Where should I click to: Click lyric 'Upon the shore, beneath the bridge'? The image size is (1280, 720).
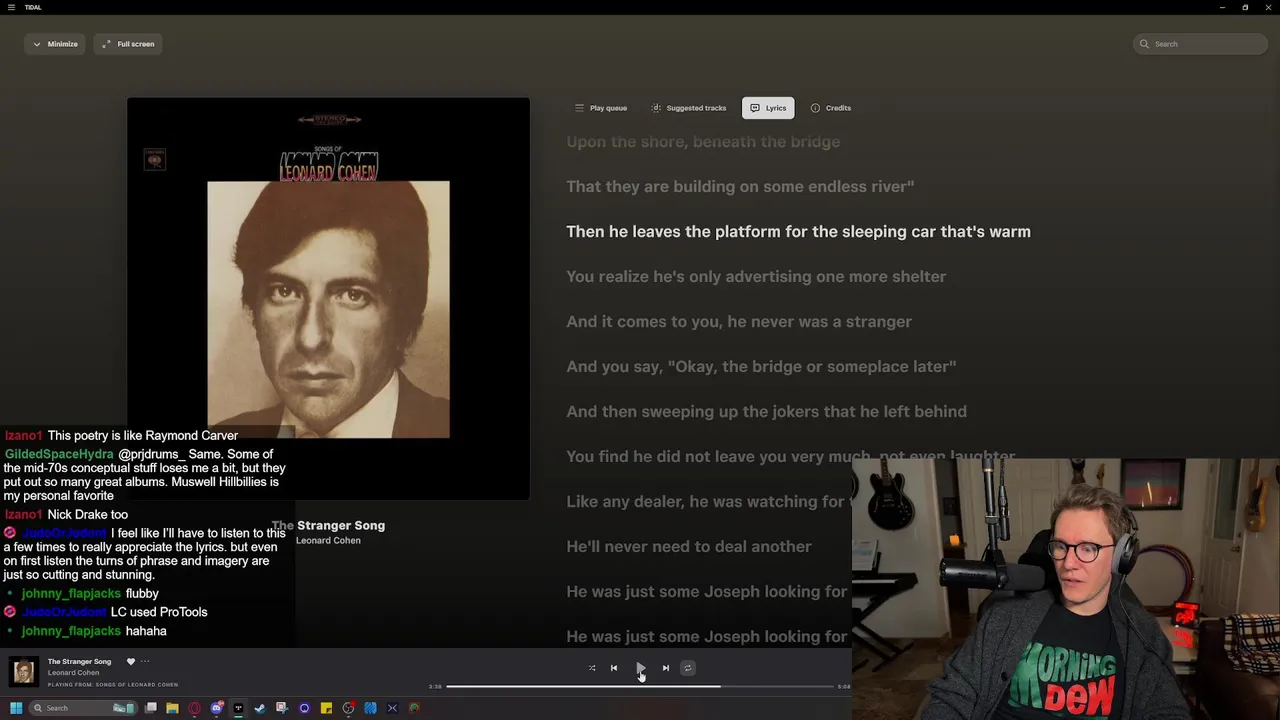(x=703, y=141)
